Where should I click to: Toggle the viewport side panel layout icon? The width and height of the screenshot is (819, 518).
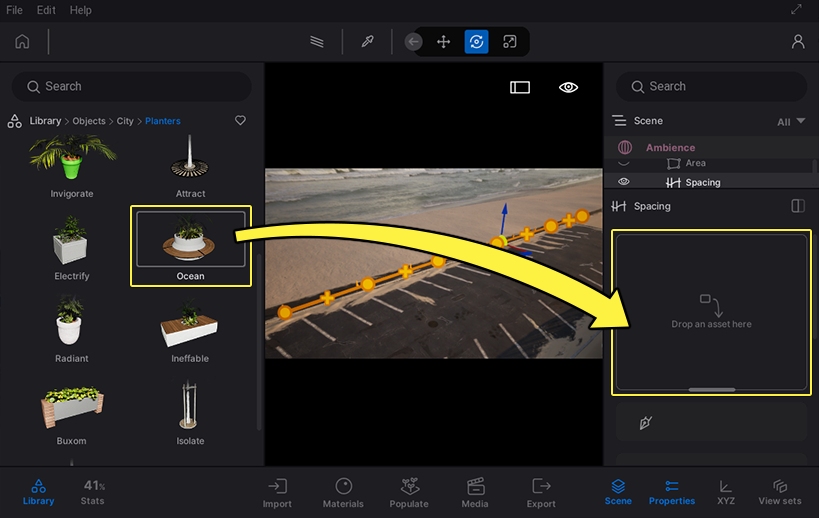click(520, 88)
